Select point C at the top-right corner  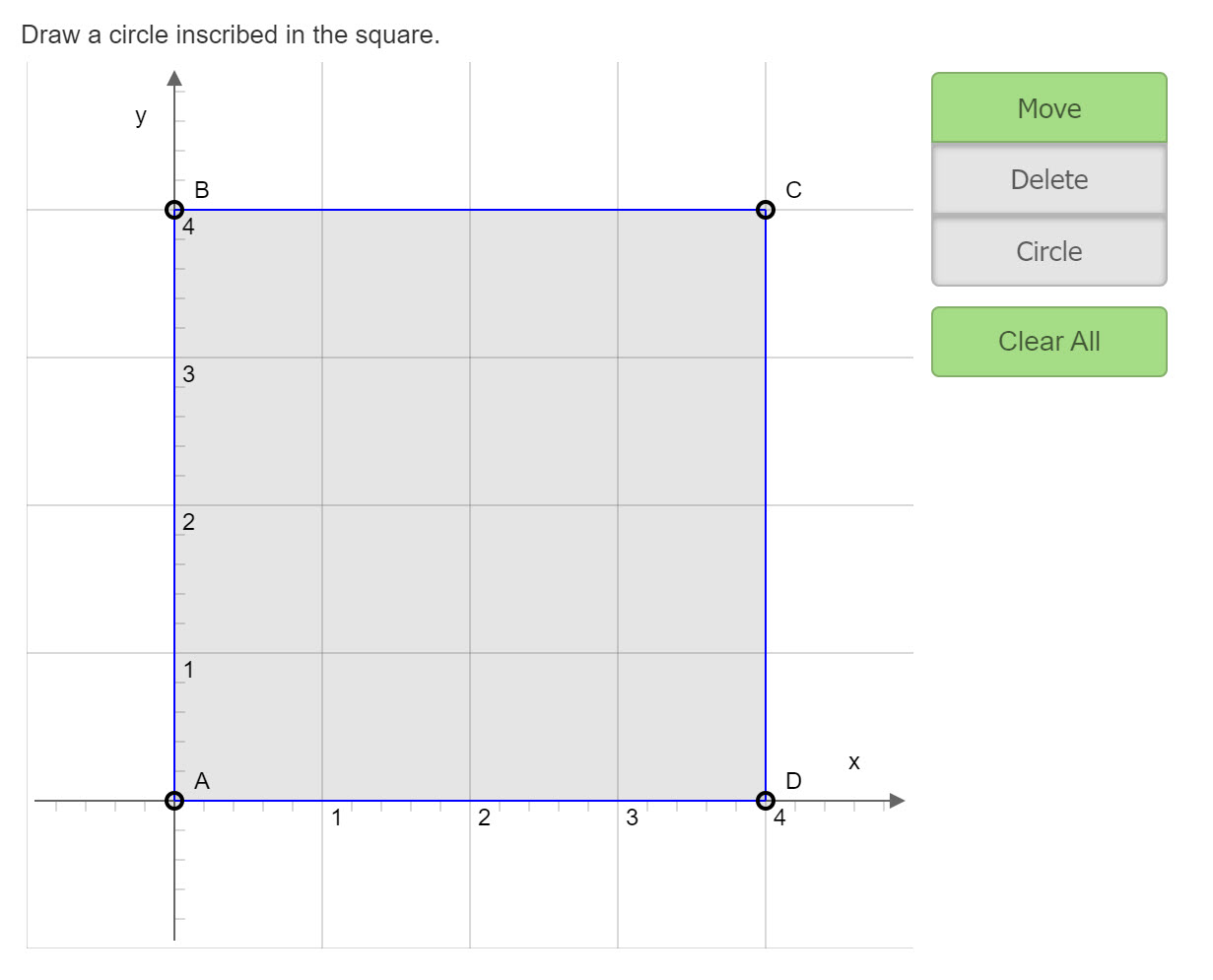coord(766,209)
